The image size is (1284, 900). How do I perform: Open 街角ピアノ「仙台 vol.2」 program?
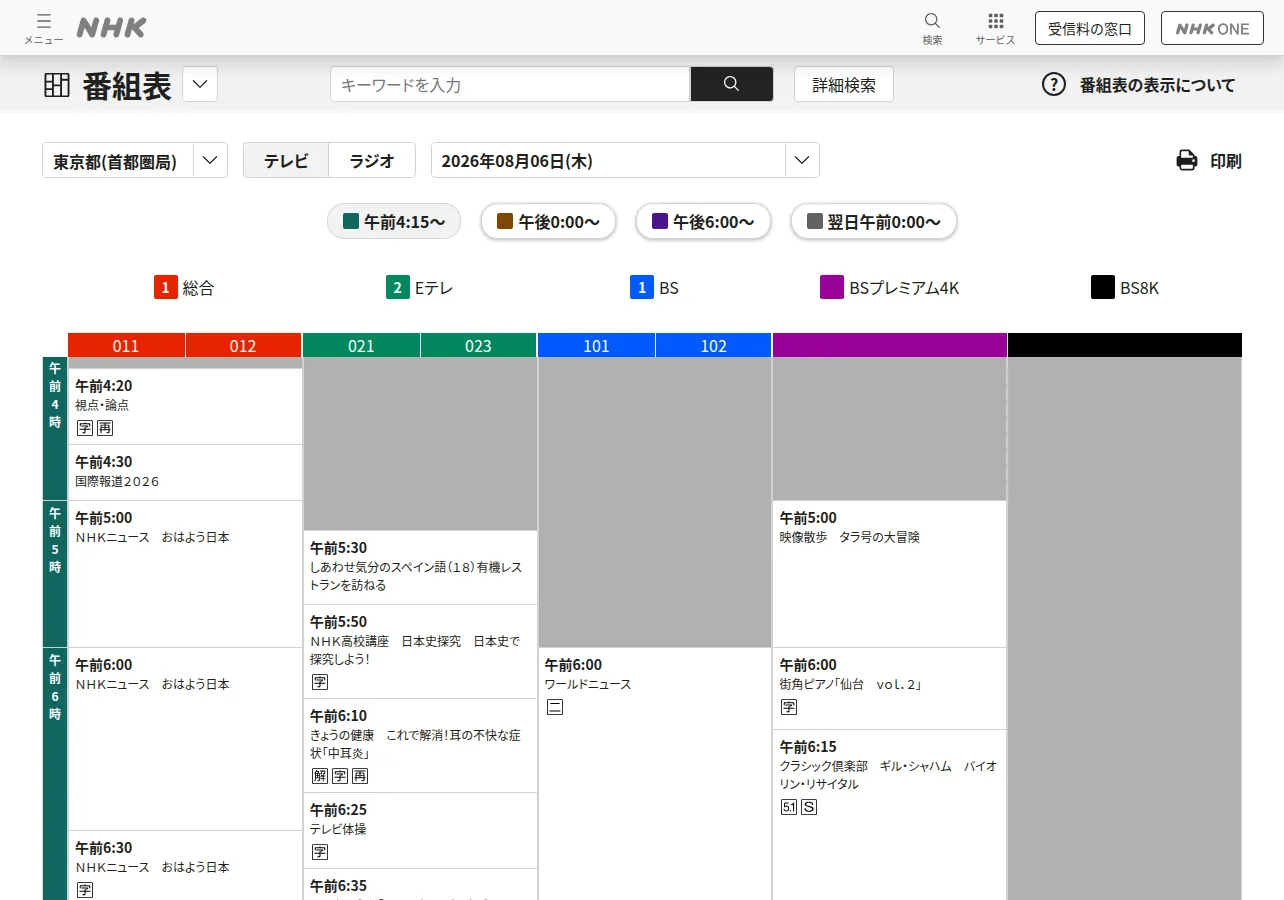click(x=889, y=688)
